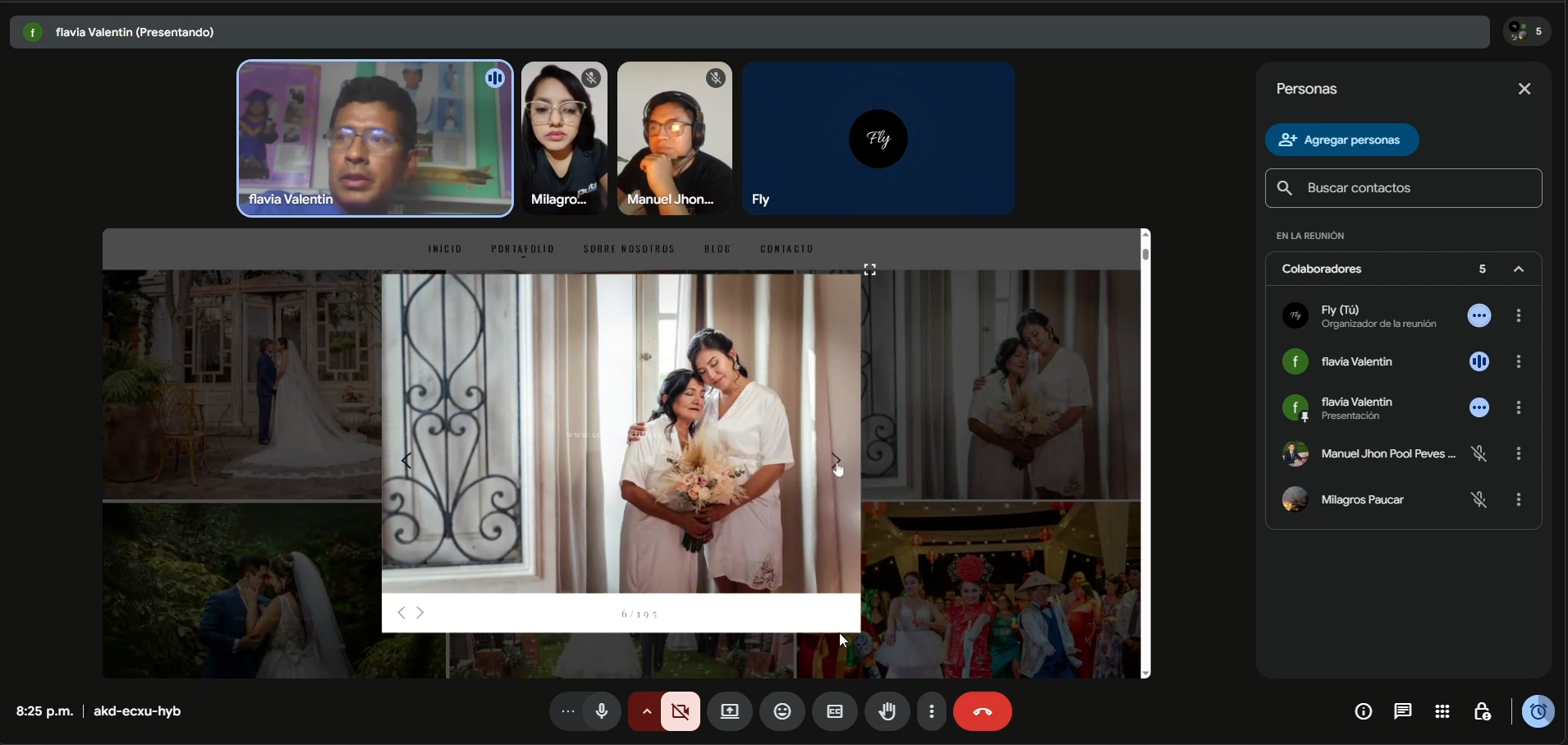Turn on the camera button
The image size is (1568, 745).
pos(681,711)
